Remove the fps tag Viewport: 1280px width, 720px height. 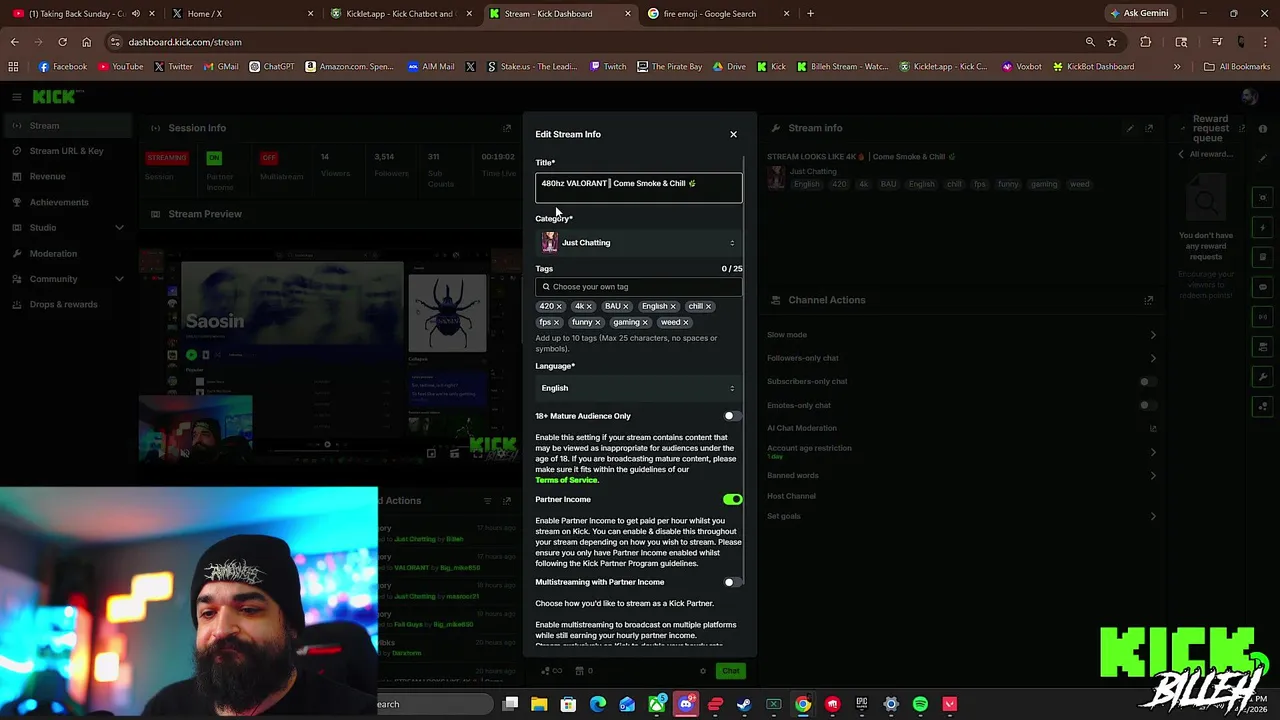(556, 322)
